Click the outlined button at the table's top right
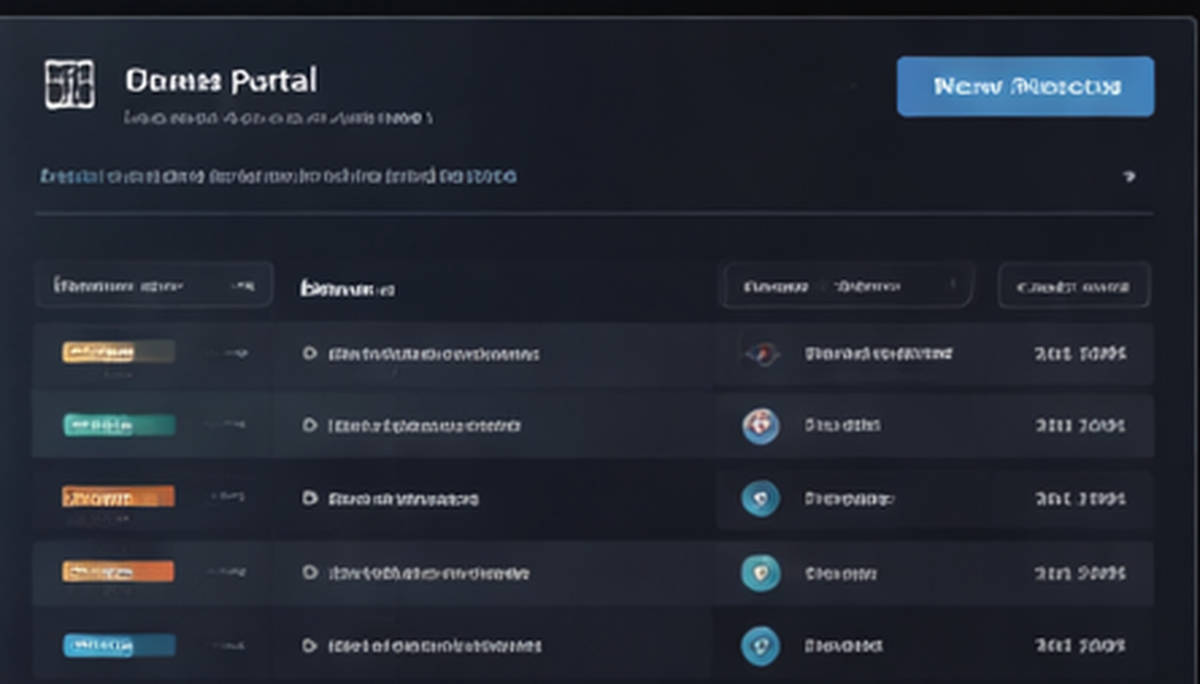This screenshot has width=1200, height=684. click(x=1073, y=284)
